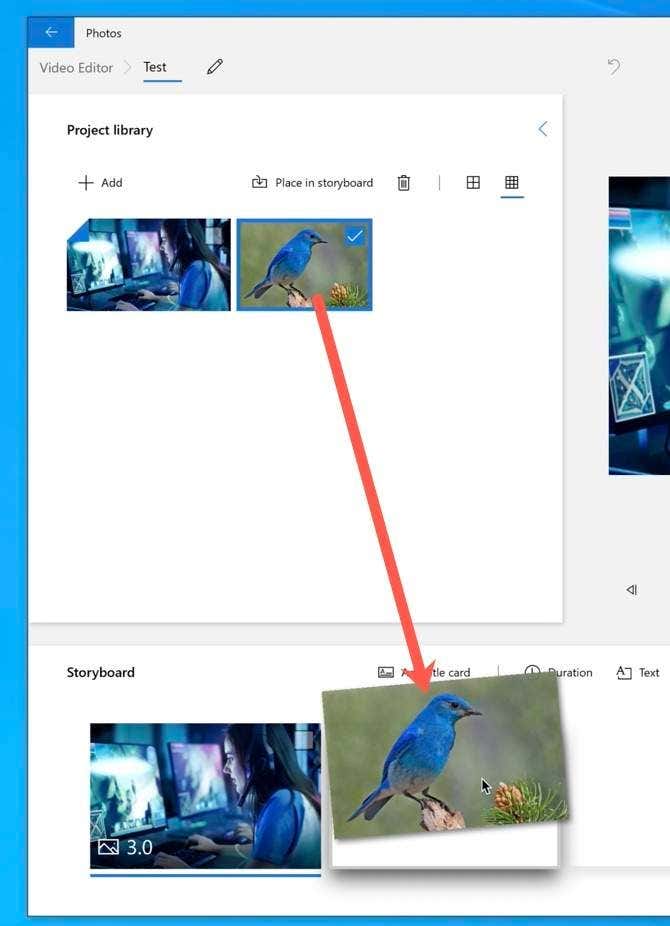Click the Undo arrow icon
The height and width of the screenshot is (926, 670).
(614, 66)
